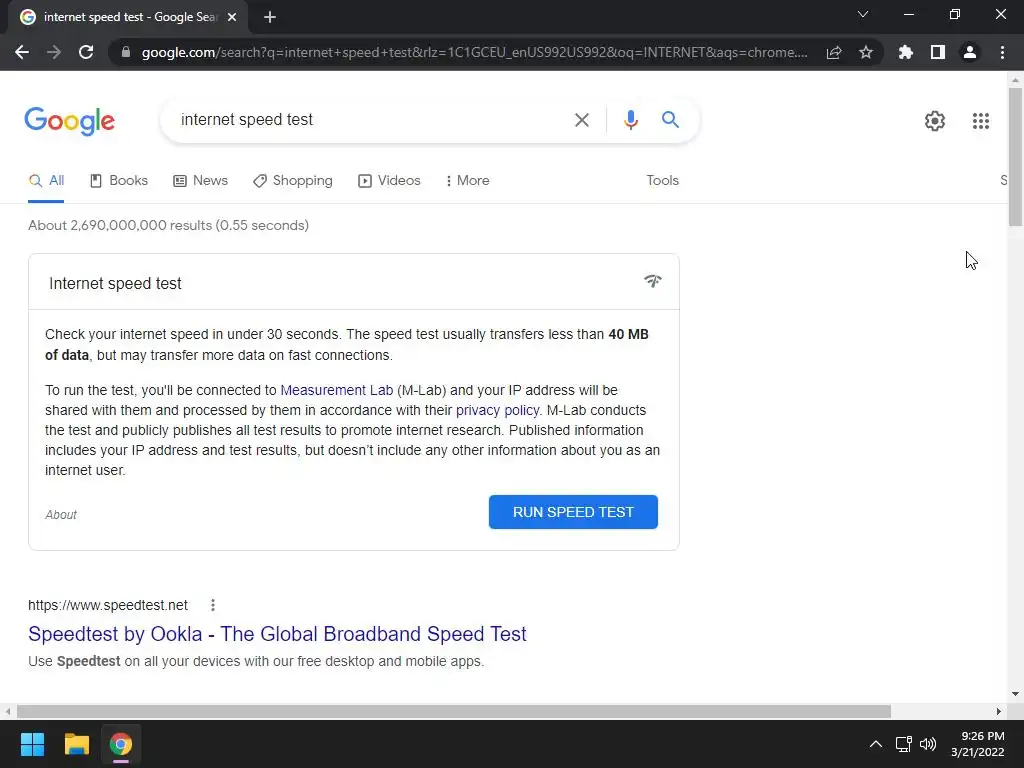Open network settings tray icon
The image size is (1024, 768).
pyautogui.click(x=903, y=744)
